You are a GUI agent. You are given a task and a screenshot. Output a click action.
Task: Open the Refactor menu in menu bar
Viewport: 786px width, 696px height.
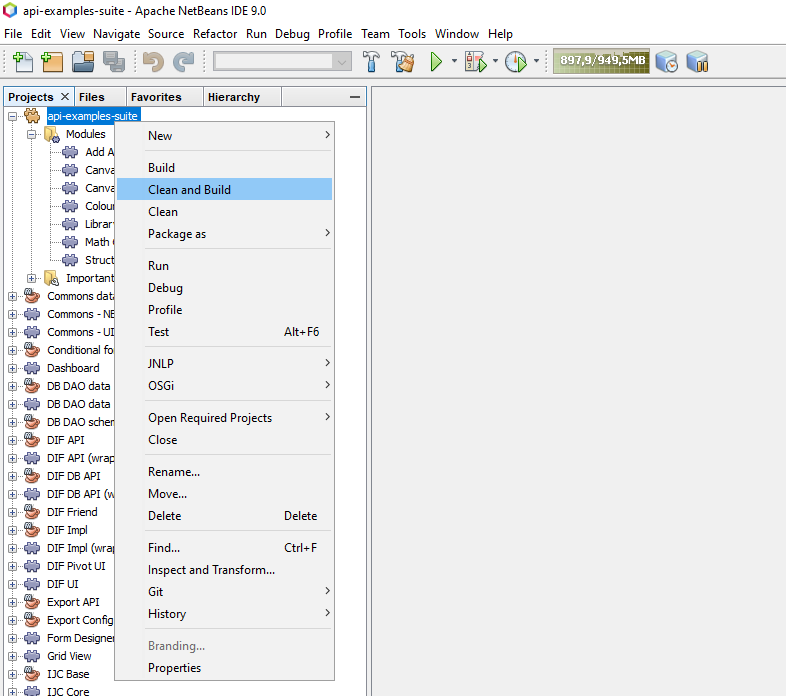pos(215,33)
